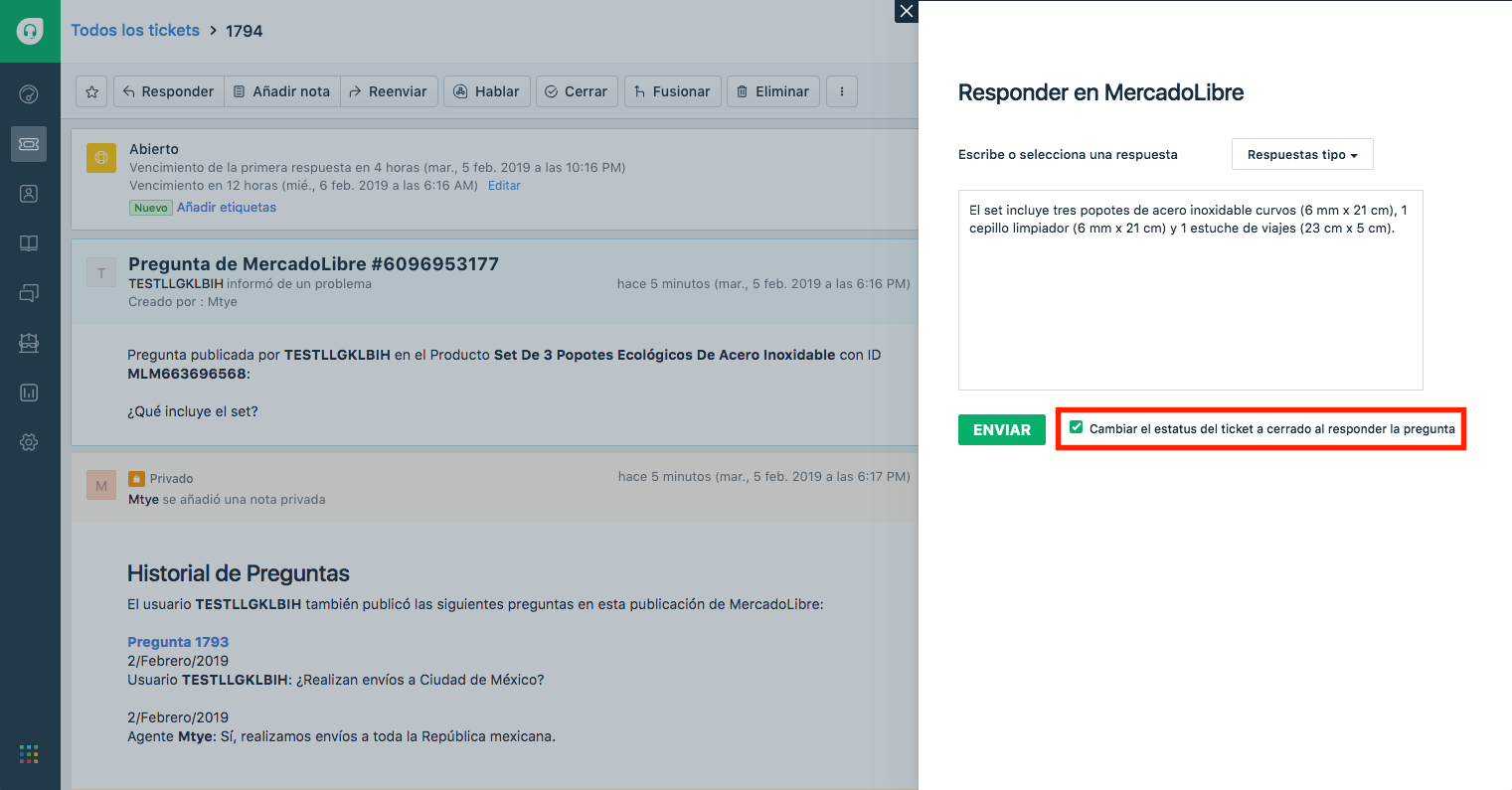Open the Solutions book icon in sidebar
Screen dimensions: 1512x790
tap(29, 243)
